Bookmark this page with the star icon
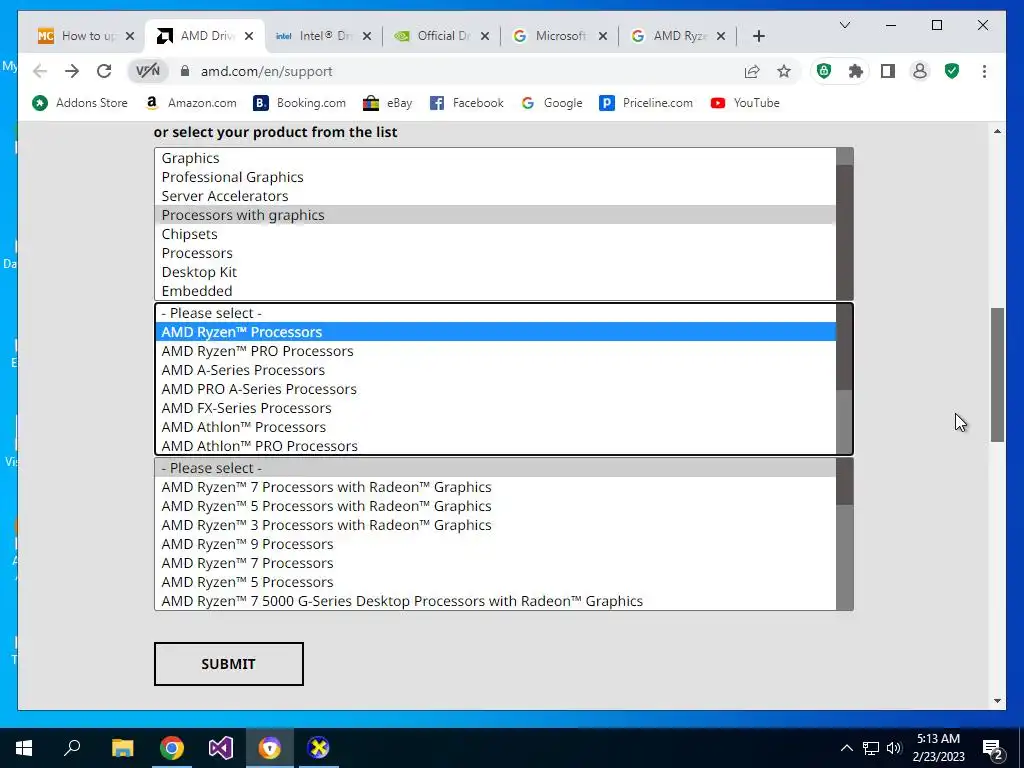This screenshot has width=1024, height=768. click(x=784, y=71)
